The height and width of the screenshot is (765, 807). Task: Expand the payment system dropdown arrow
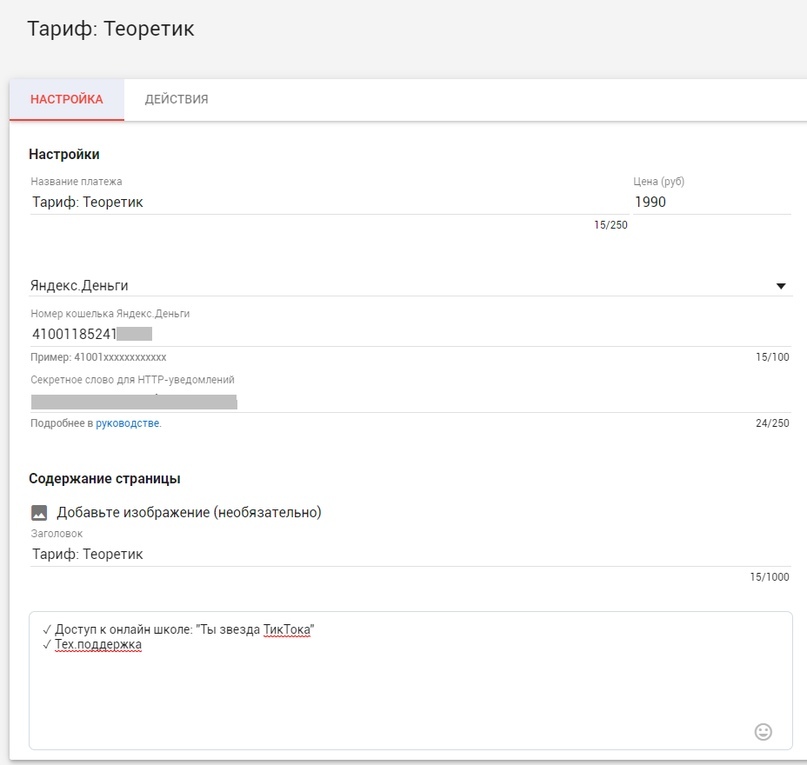pyautogui.click(x=781, y=286)
